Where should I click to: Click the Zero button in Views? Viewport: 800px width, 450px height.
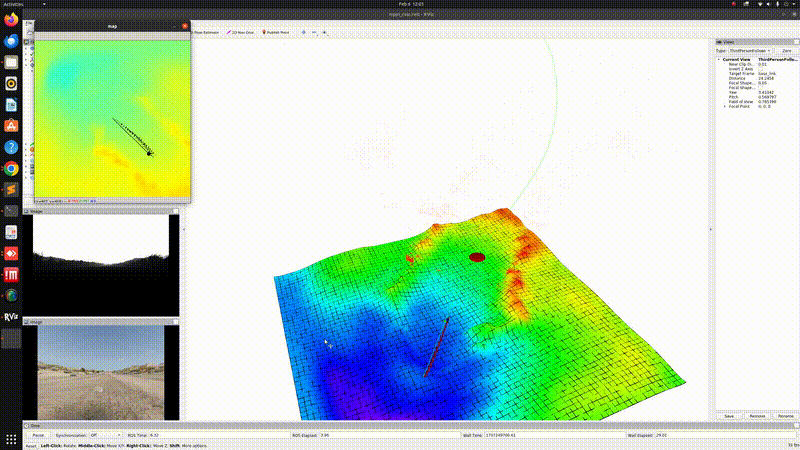[x=786, y=51]
